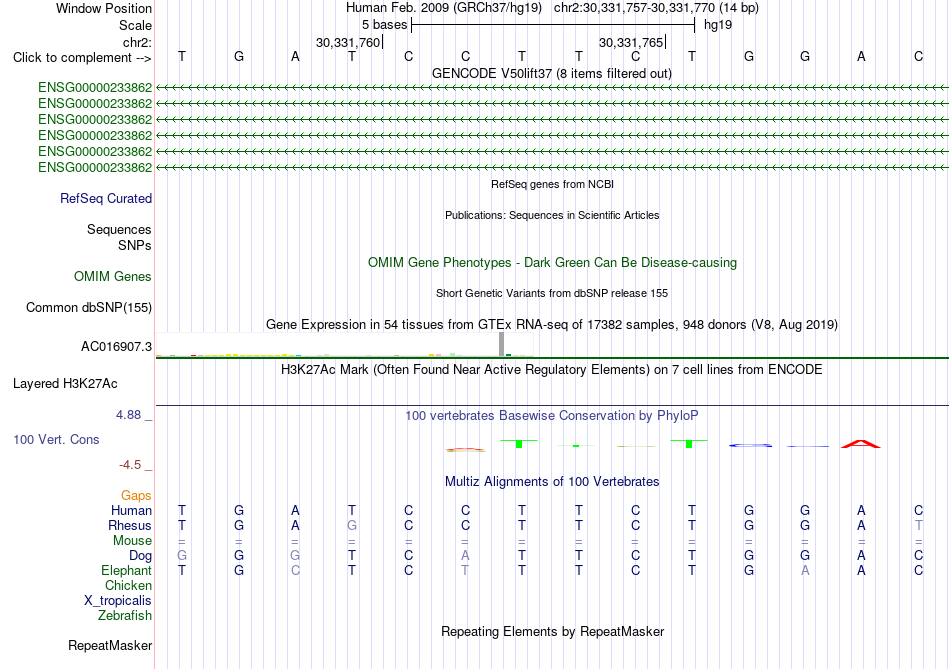
Task: Click the tall gray bar in GTEx chart
Action: point(501,344)
